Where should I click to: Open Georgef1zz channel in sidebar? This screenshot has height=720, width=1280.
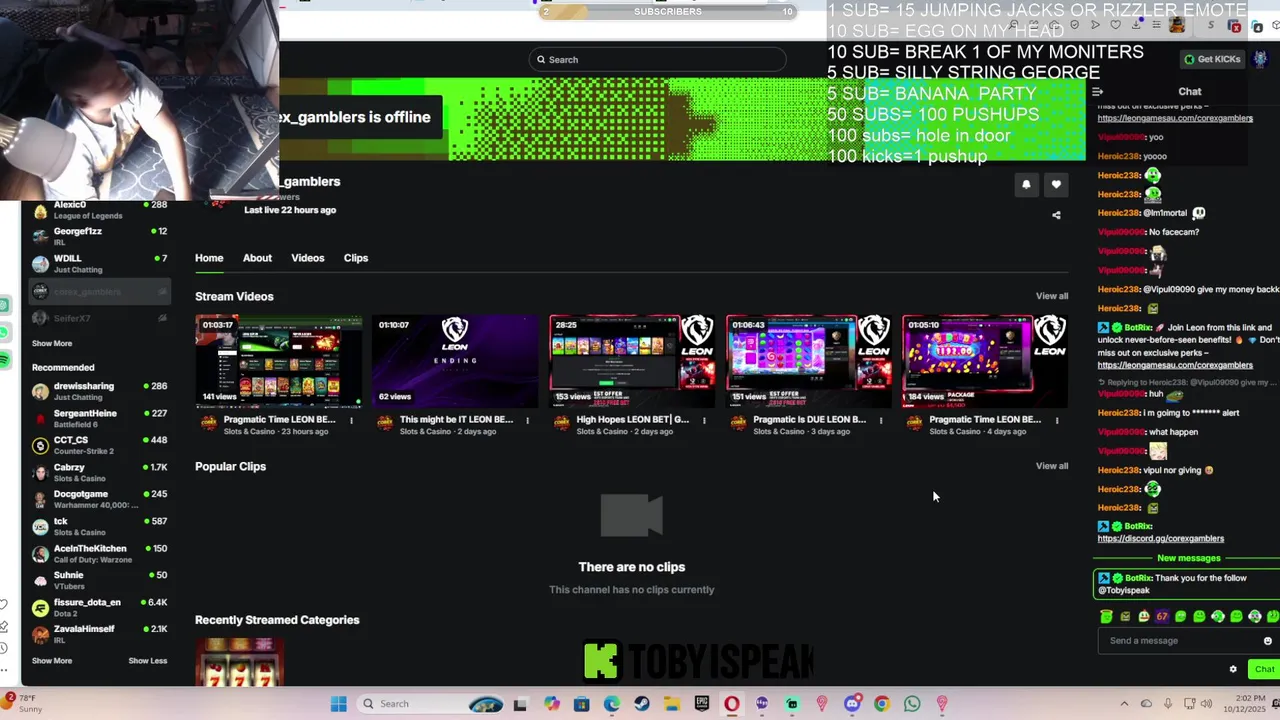tap(100, 236)
